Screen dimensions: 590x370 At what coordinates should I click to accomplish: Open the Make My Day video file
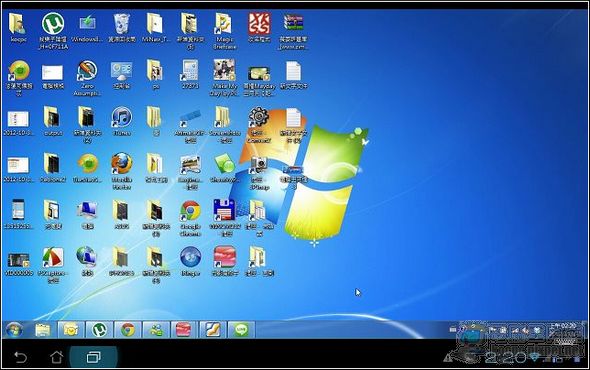click(x=224, y=71)
